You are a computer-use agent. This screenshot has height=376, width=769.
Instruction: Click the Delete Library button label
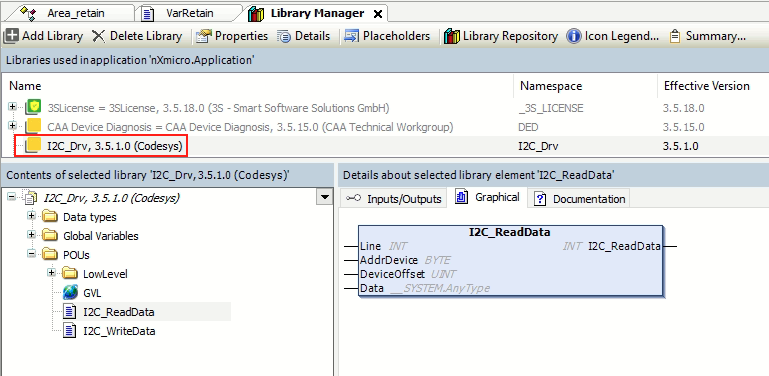click(x=146, y=36)
